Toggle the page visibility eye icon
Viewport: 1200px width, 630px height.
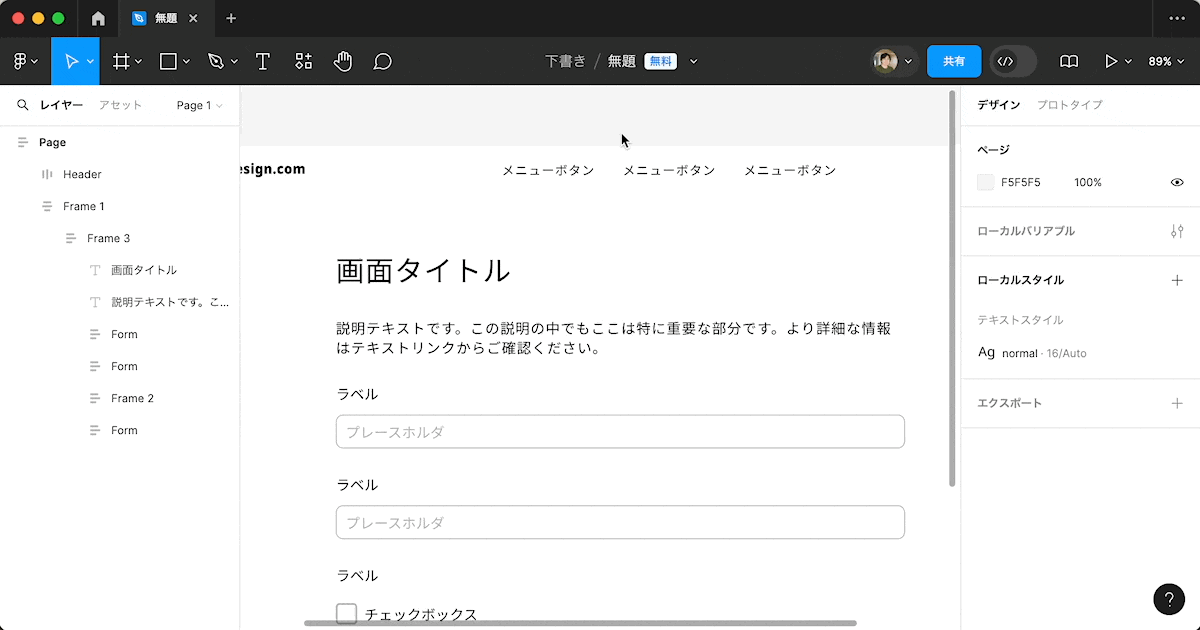click(1177, 182)
